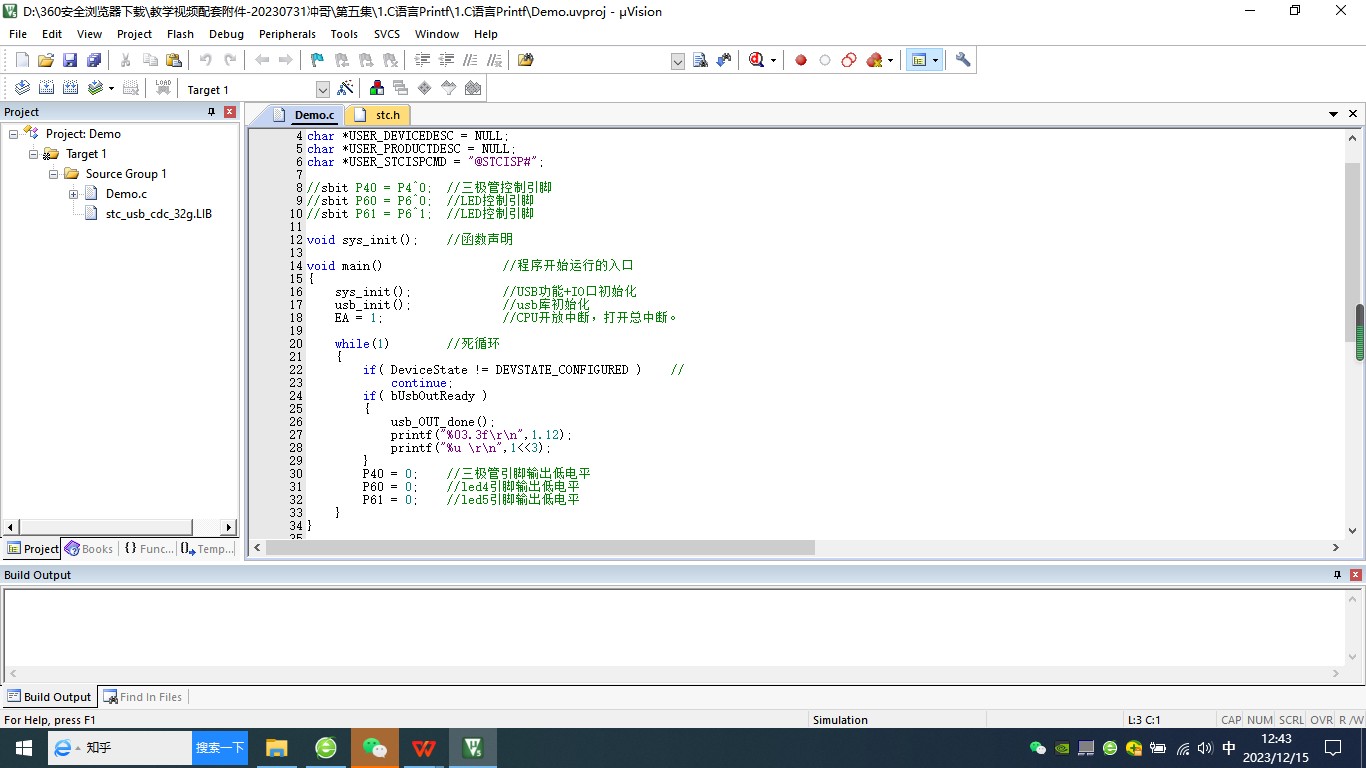Viewport: 1366px width, 768px height.
Task: Show open editor tabs list arrow
Action: tap(1333, 114)
